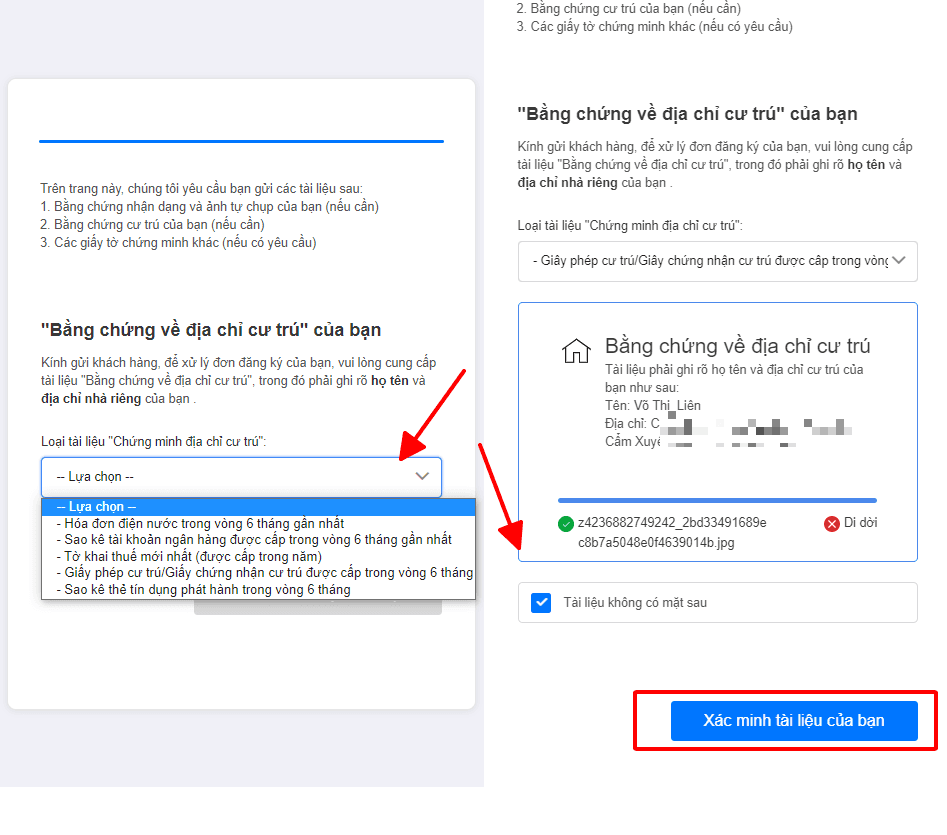
Task: Click the house icon in the residence proof card
Action: [576, 351]
